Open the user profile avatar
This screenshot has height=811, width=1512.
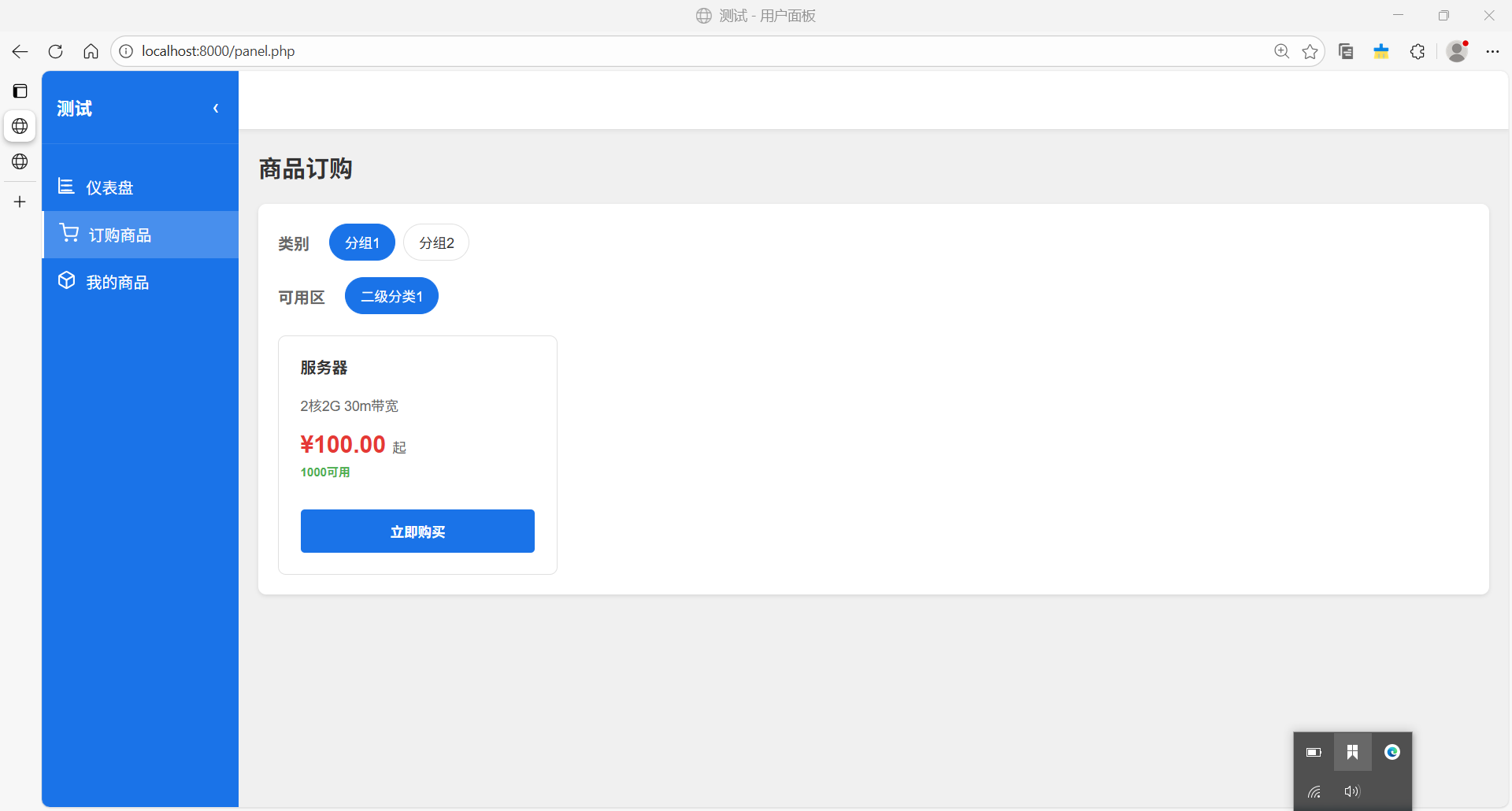click(x=1457, y=51)
